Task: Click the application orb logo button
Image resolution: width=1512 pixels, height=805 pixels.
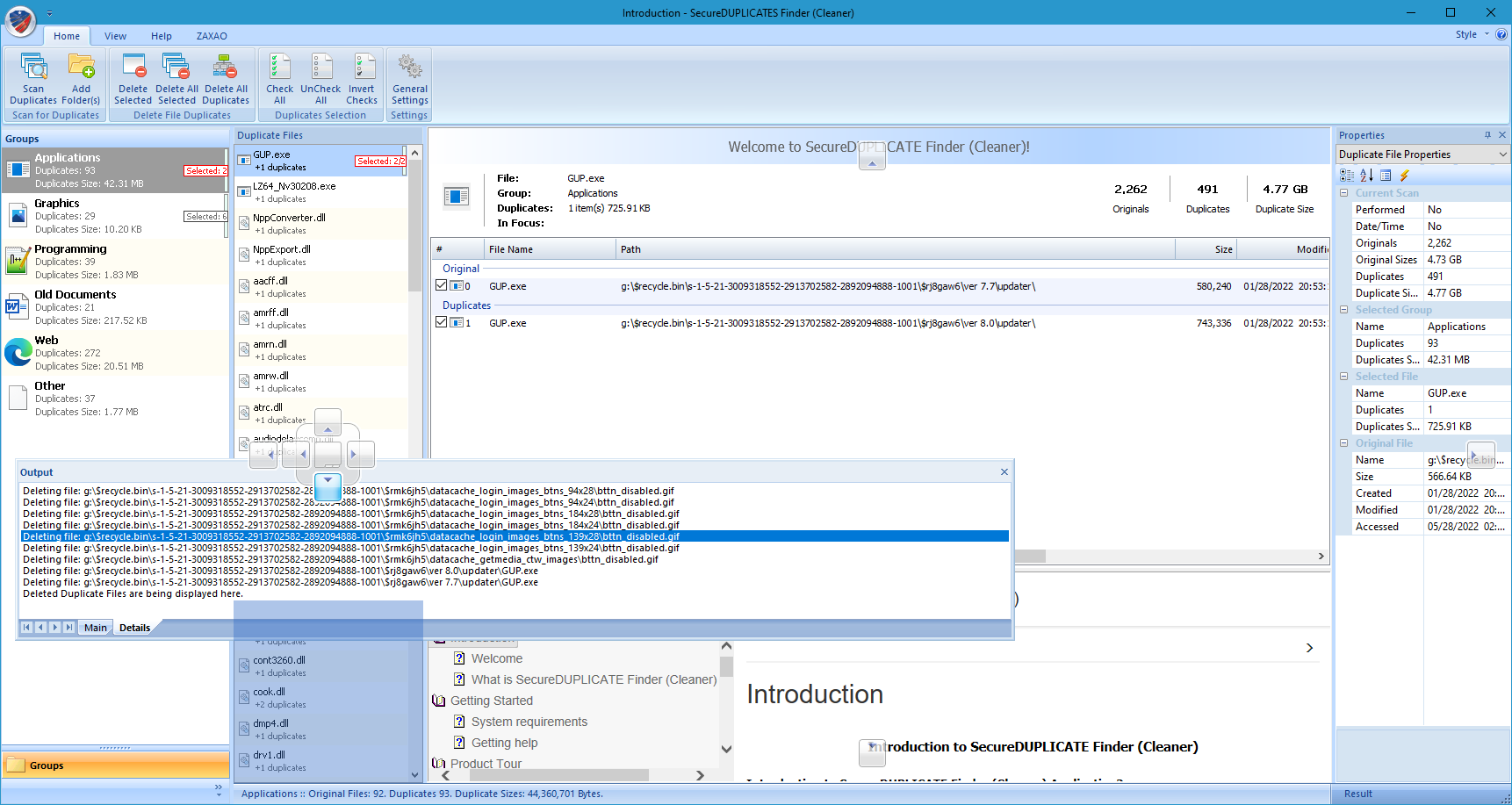Action: tap(20, 20)
